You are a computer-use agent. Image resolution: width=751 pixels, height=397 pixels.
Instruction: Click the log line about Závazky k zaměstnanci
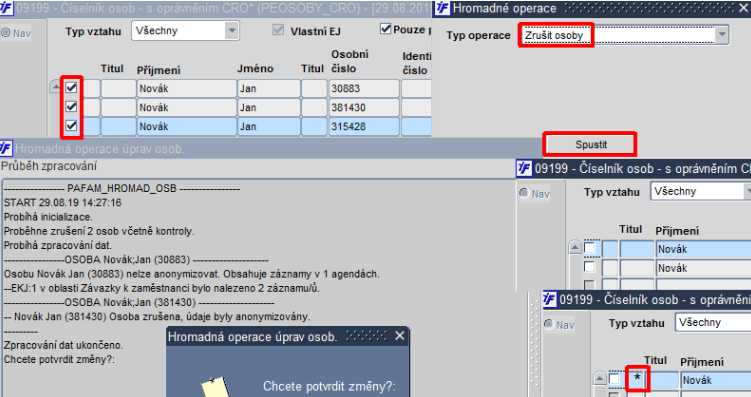click(x=161, y=288)
